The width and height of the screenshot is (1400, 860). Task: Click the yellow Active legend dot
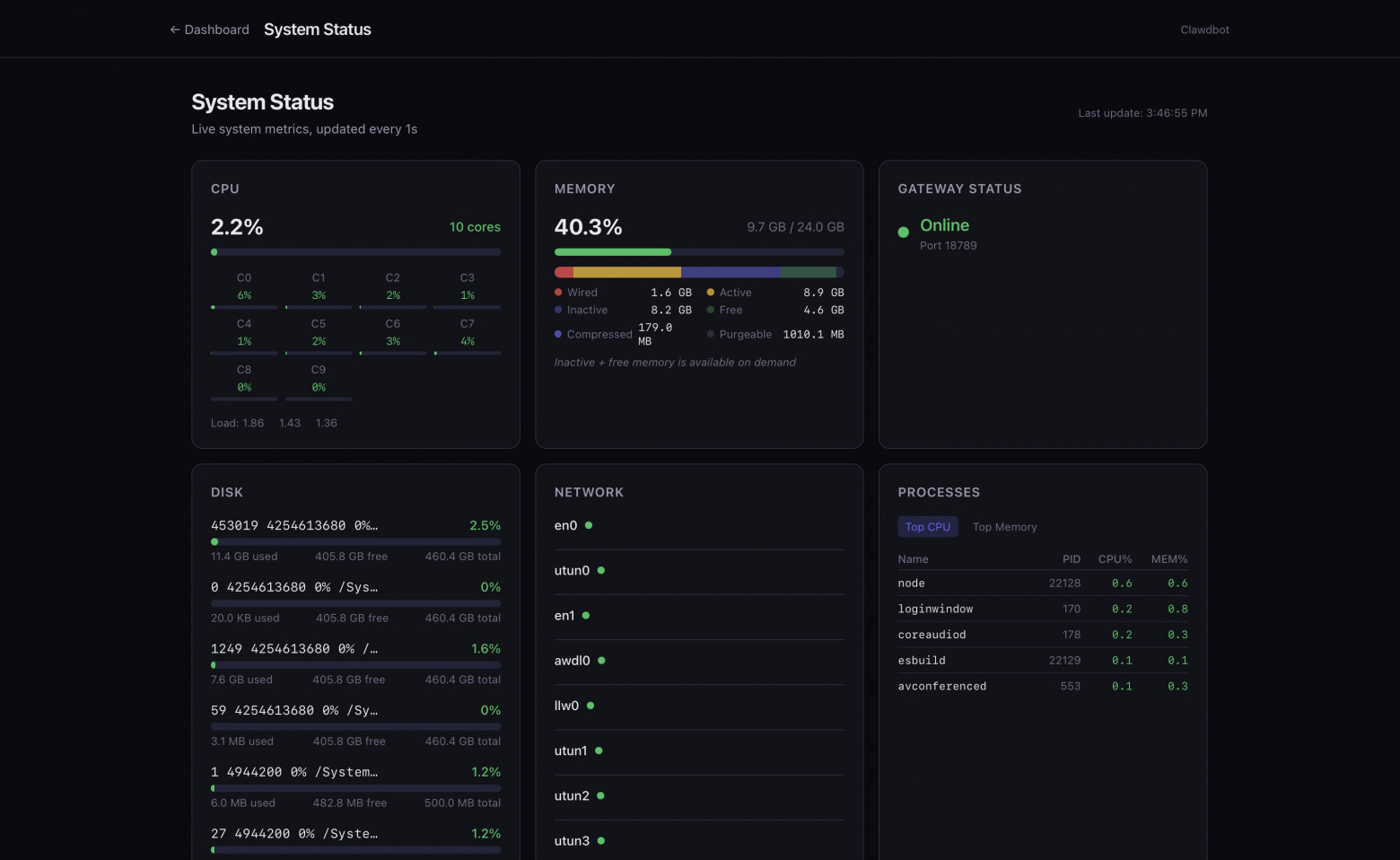(711, 293)
